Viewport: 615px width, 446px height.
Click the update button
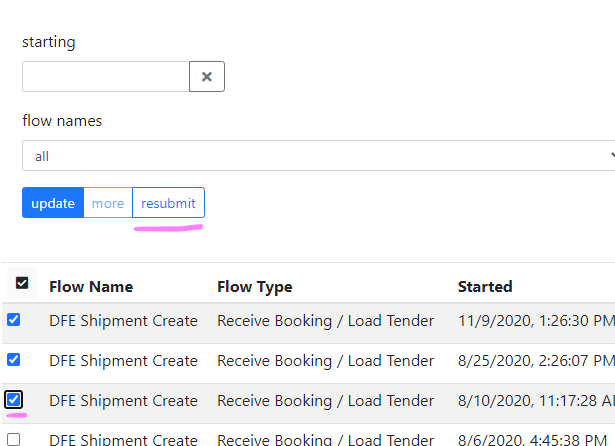53,203
